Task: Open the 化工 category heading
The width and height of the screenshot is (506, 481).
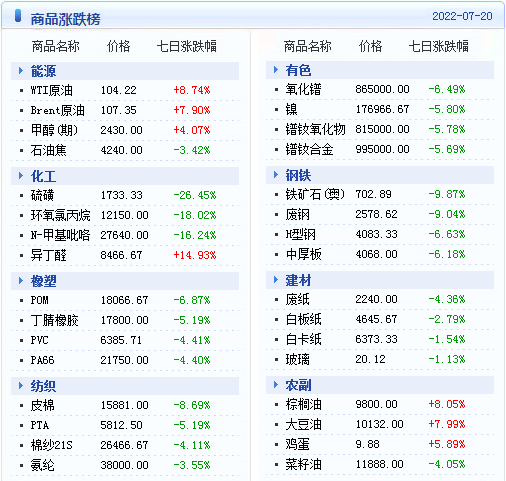Action: coord(43,176)
